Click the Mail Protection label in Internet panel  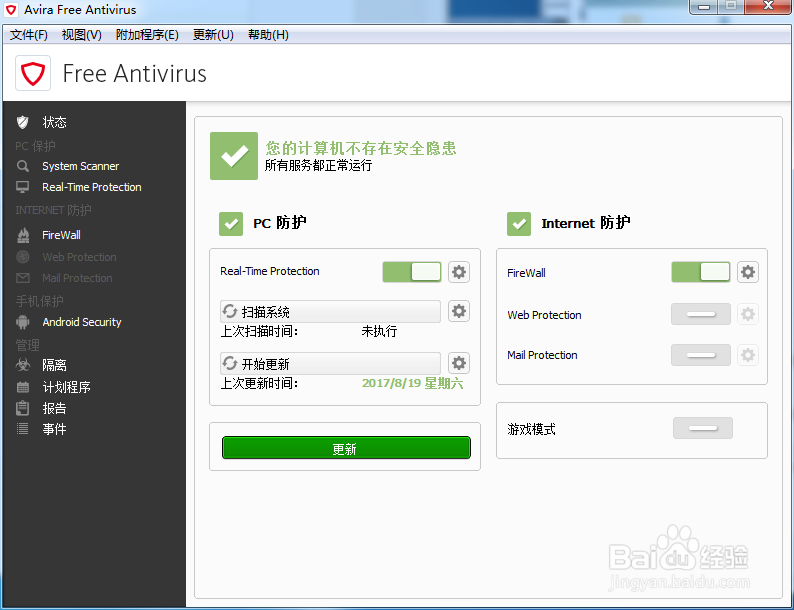542,355
